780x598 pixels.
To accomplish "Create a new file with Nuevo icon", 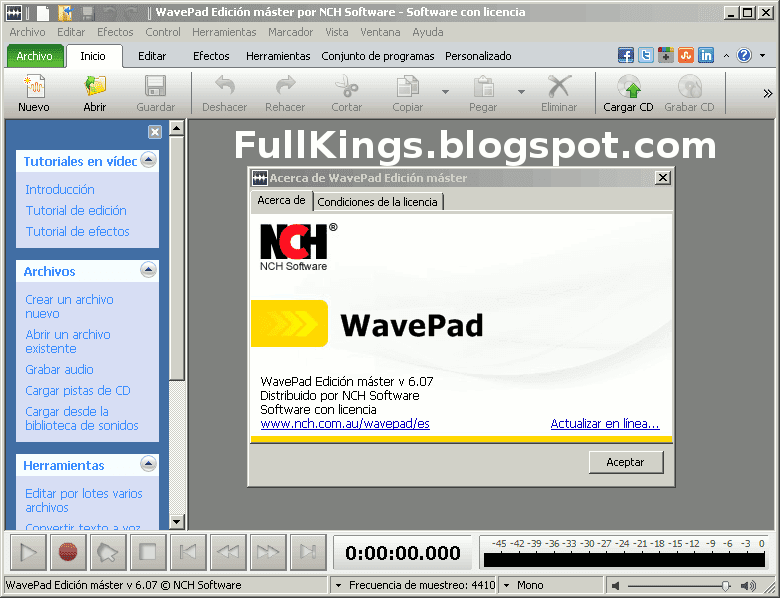I will (x=34, y=87).
